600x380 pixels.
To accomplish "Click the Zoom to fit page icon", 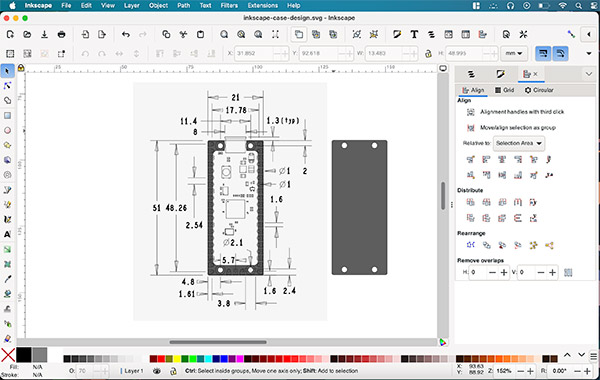I will coord(258,34).
